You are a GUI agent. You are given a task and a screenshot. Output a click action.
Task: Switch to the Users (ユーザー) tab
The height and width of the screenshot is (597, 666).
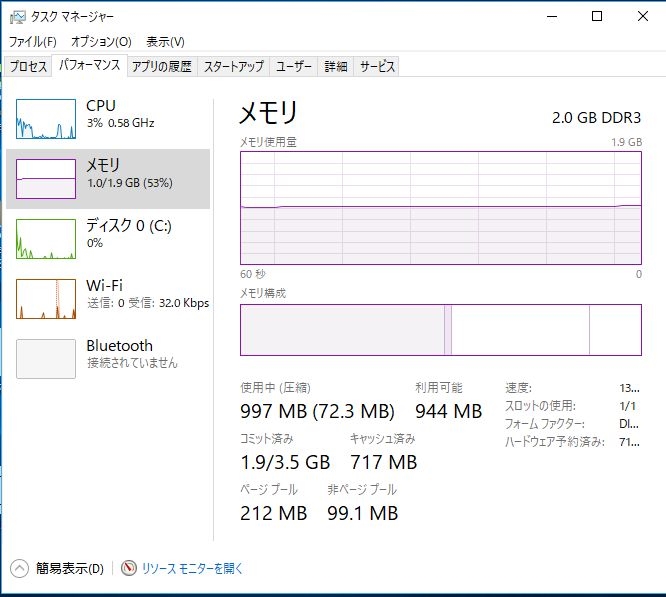[x=294, y=67]
